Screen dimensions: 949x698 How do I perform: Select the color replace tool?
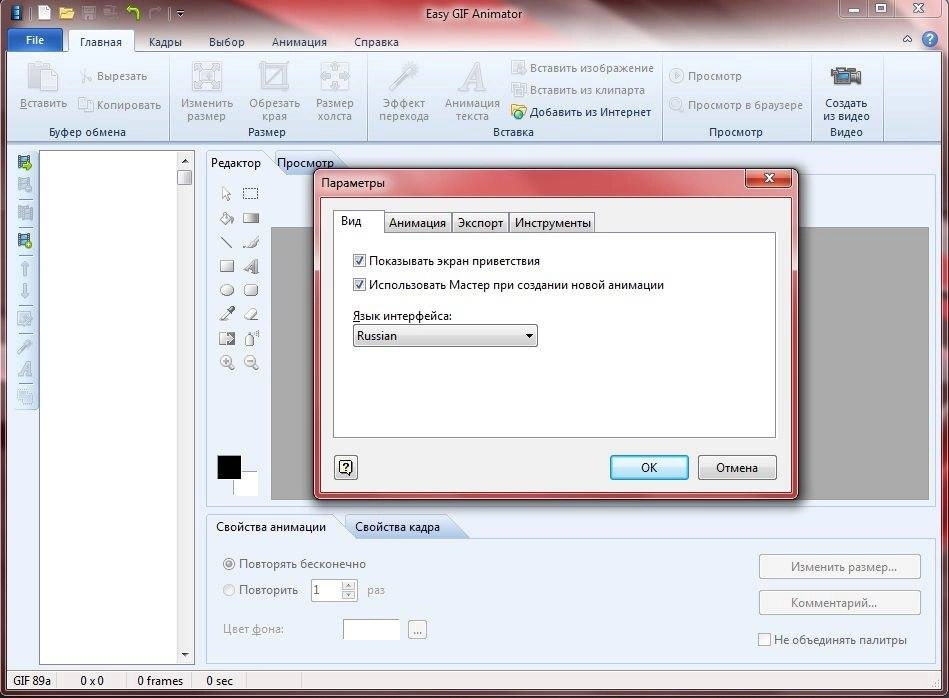[226, 338]
